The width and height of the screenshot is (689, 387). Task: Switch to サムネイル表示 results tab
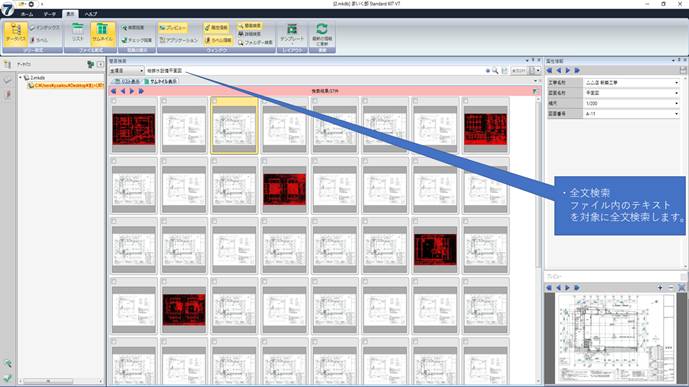point(160,82)
